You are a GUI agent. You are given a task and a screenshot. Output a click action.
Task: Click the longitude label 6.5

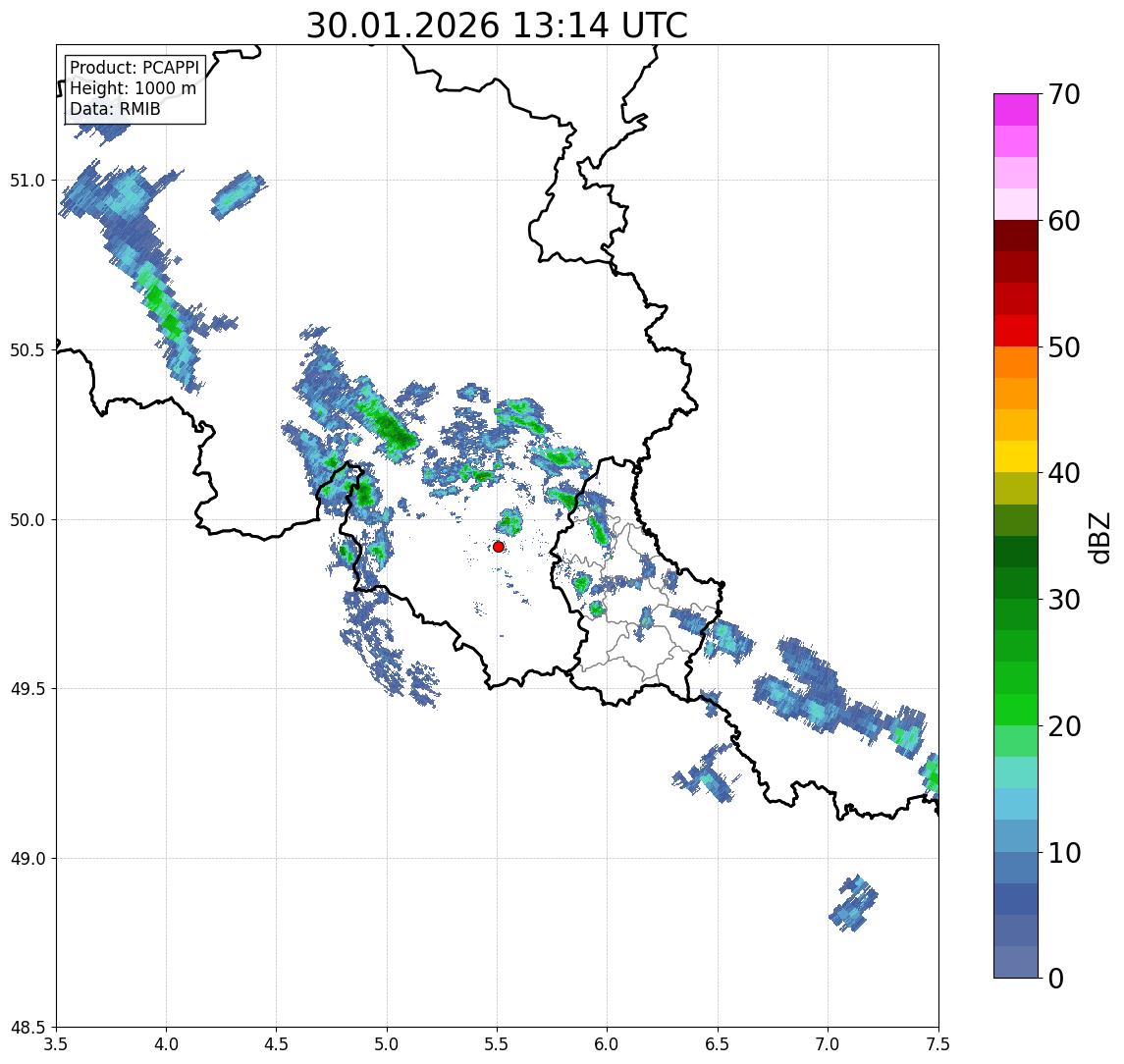[718, 1044]
